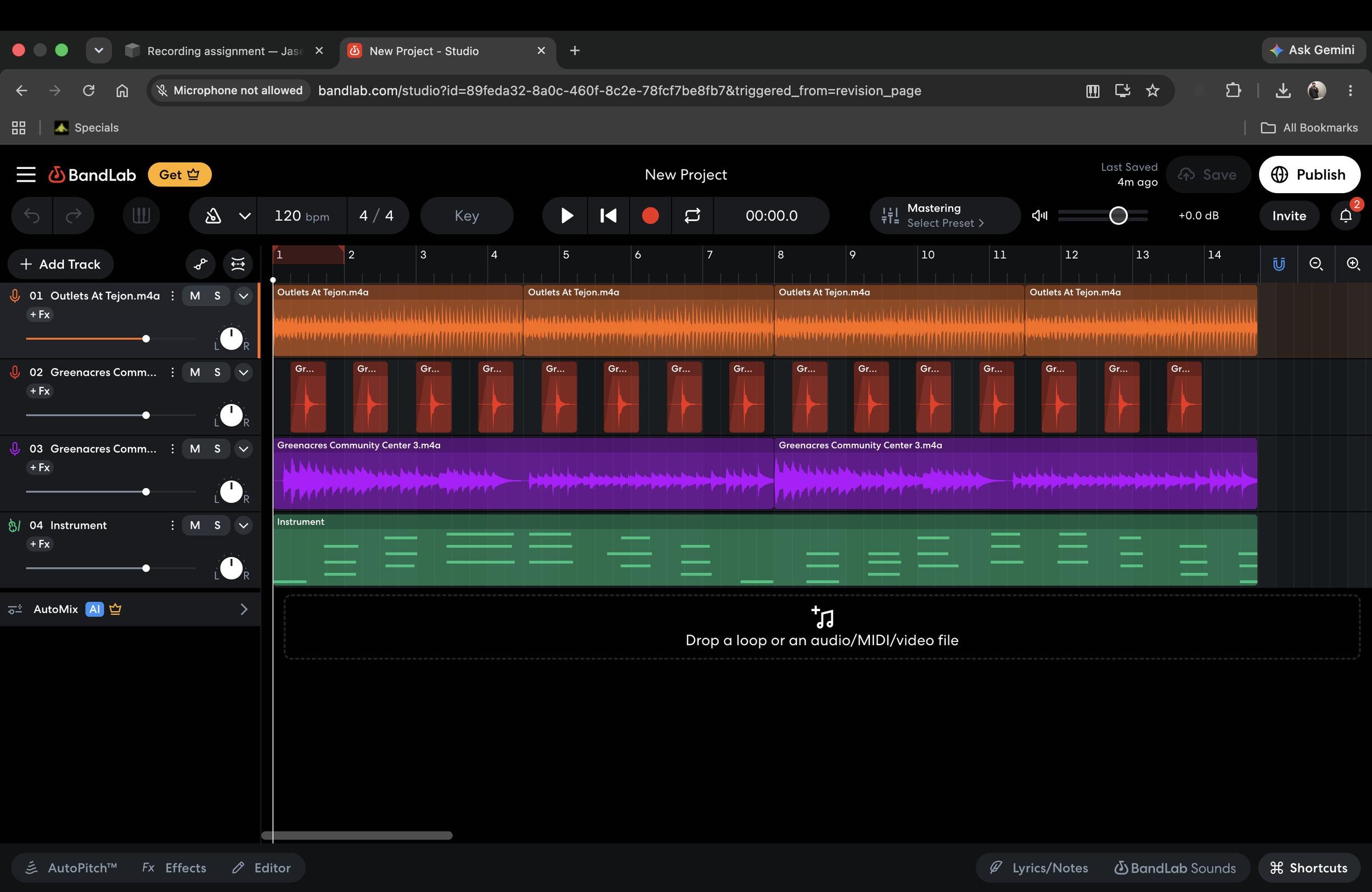The width and height of the screenshot is (1372, 892).
Task: Click the Add Track button
Action: (60, 264)
